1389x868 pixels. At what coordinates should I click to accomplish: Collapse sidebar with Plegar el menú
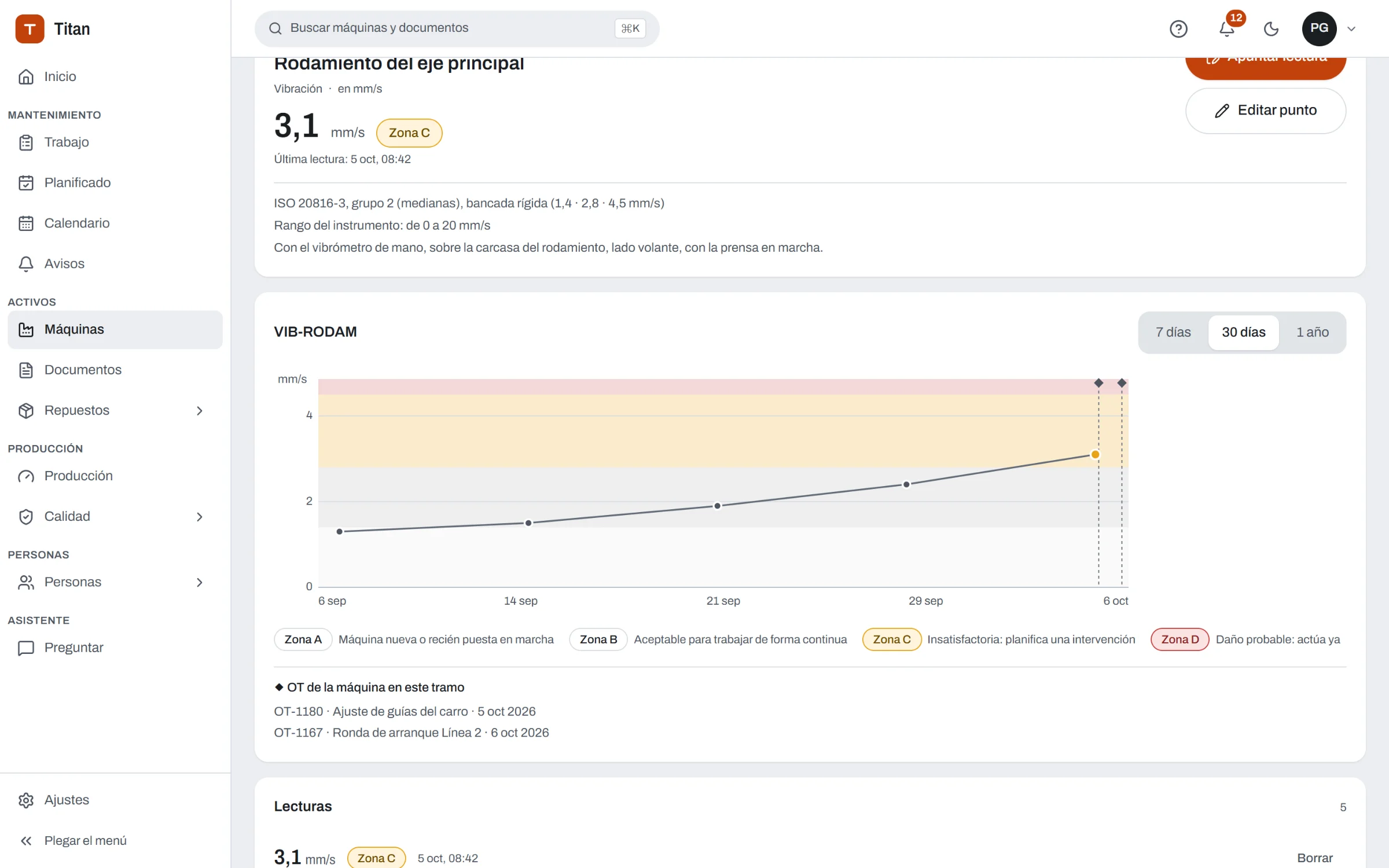point(115,841)
